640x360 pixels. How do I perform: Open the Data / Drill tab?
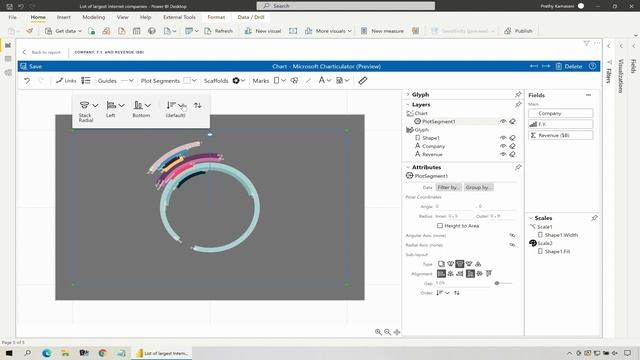coord(251,17)
